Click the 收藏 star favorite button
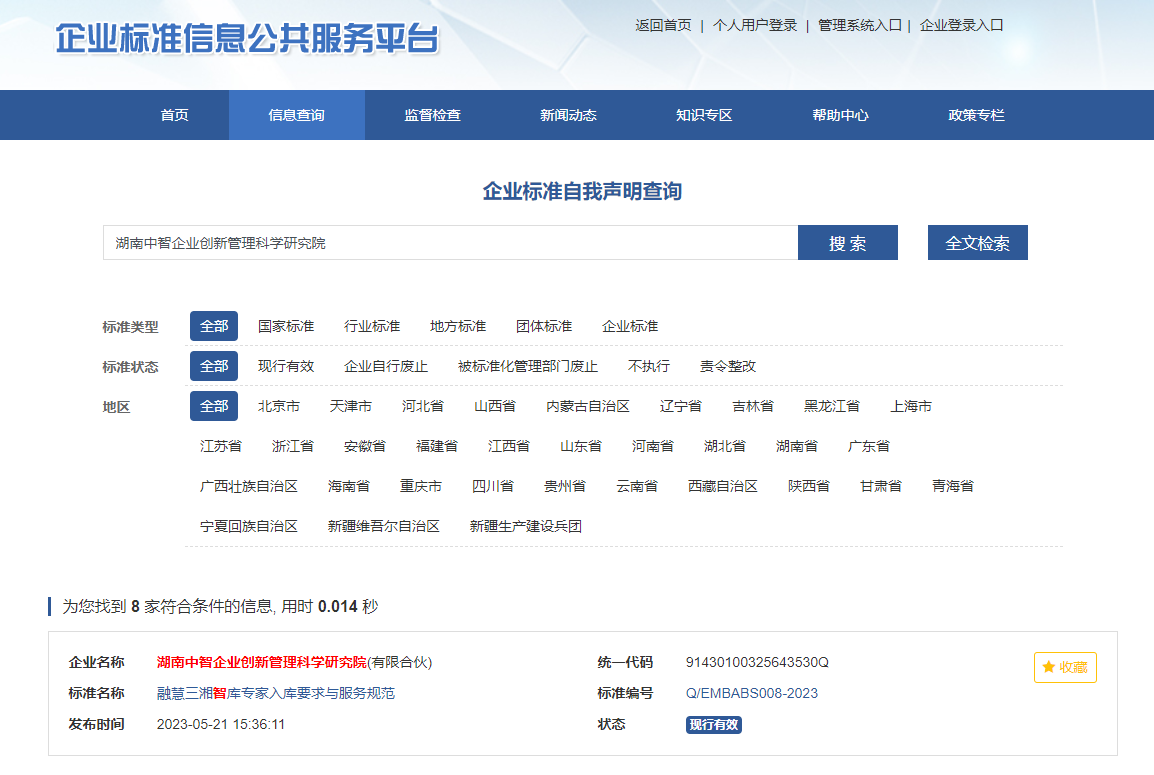This screenshot has width=1154, height=775. [x=1065, y=667]
